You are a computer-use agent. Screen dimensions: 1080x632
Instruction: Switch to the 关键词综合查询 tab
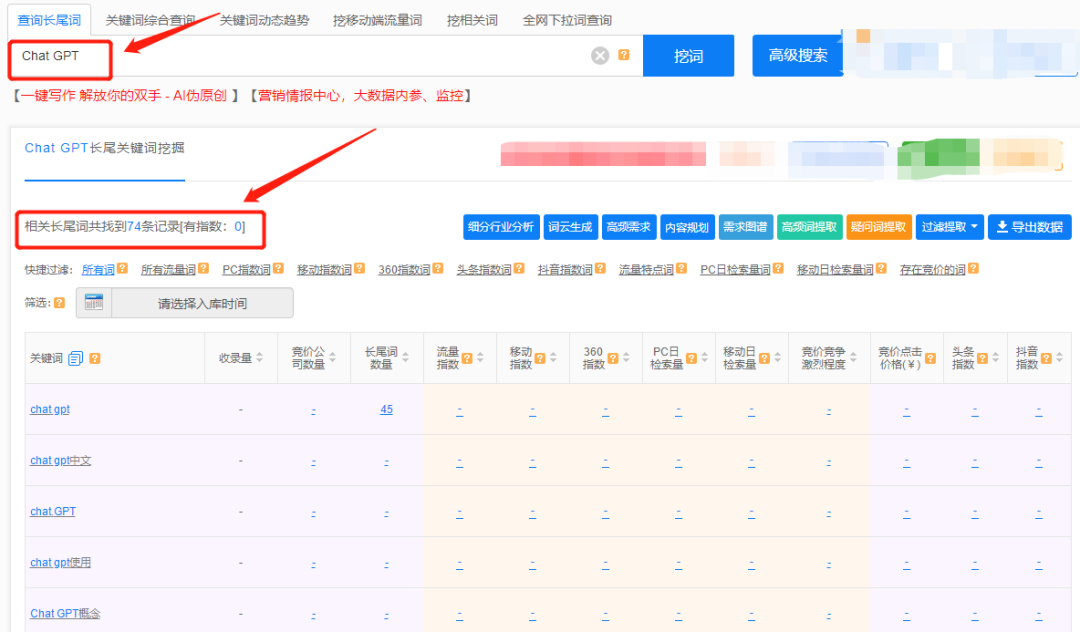[150, 20]
